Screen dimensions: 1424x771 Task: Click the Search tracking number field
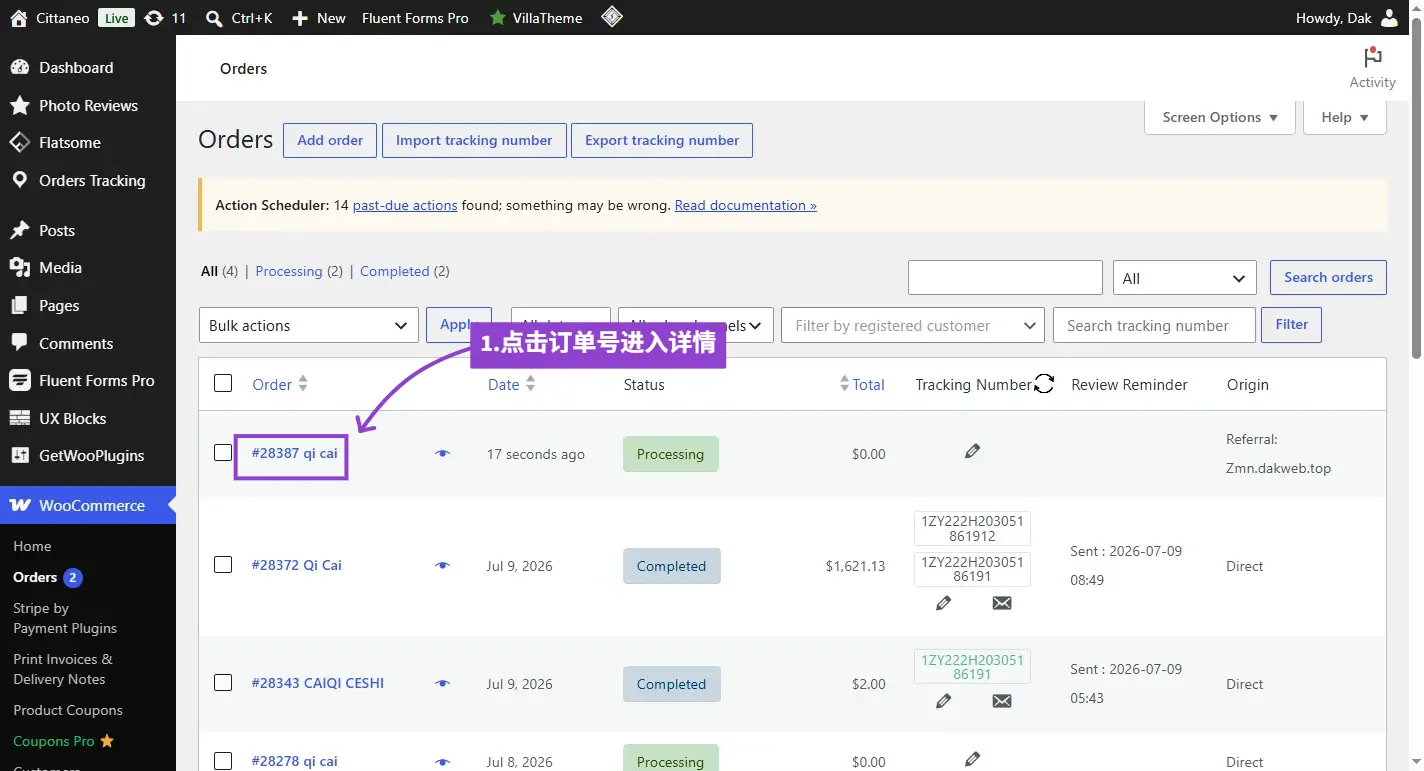1154,325
